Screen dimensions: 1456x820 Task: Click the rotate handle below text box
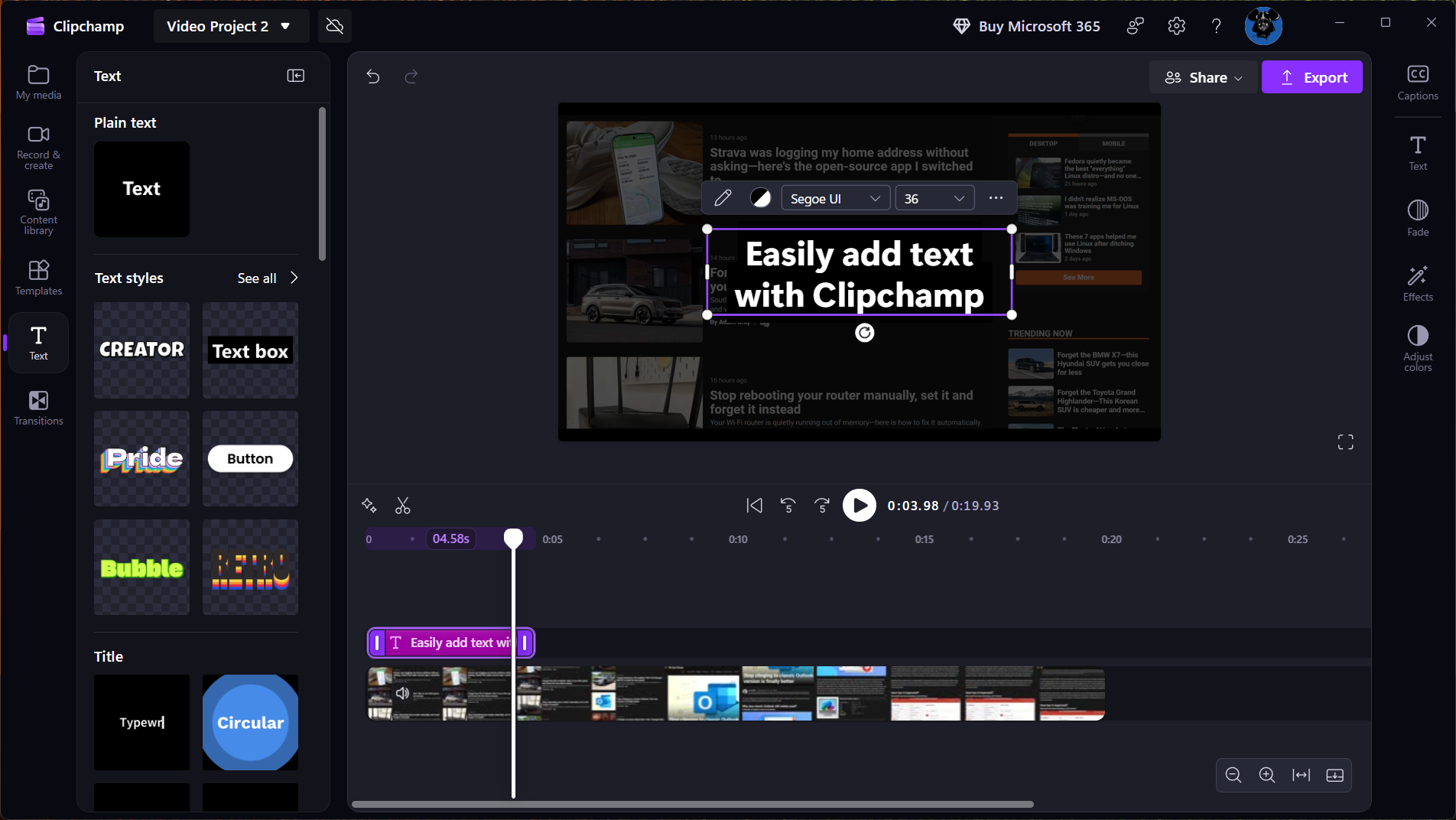tap(864, 333)
